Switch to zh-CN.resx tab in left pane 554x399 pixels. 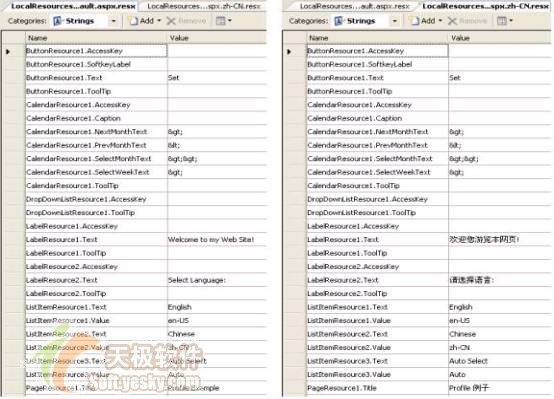click(x=204, y=6)
